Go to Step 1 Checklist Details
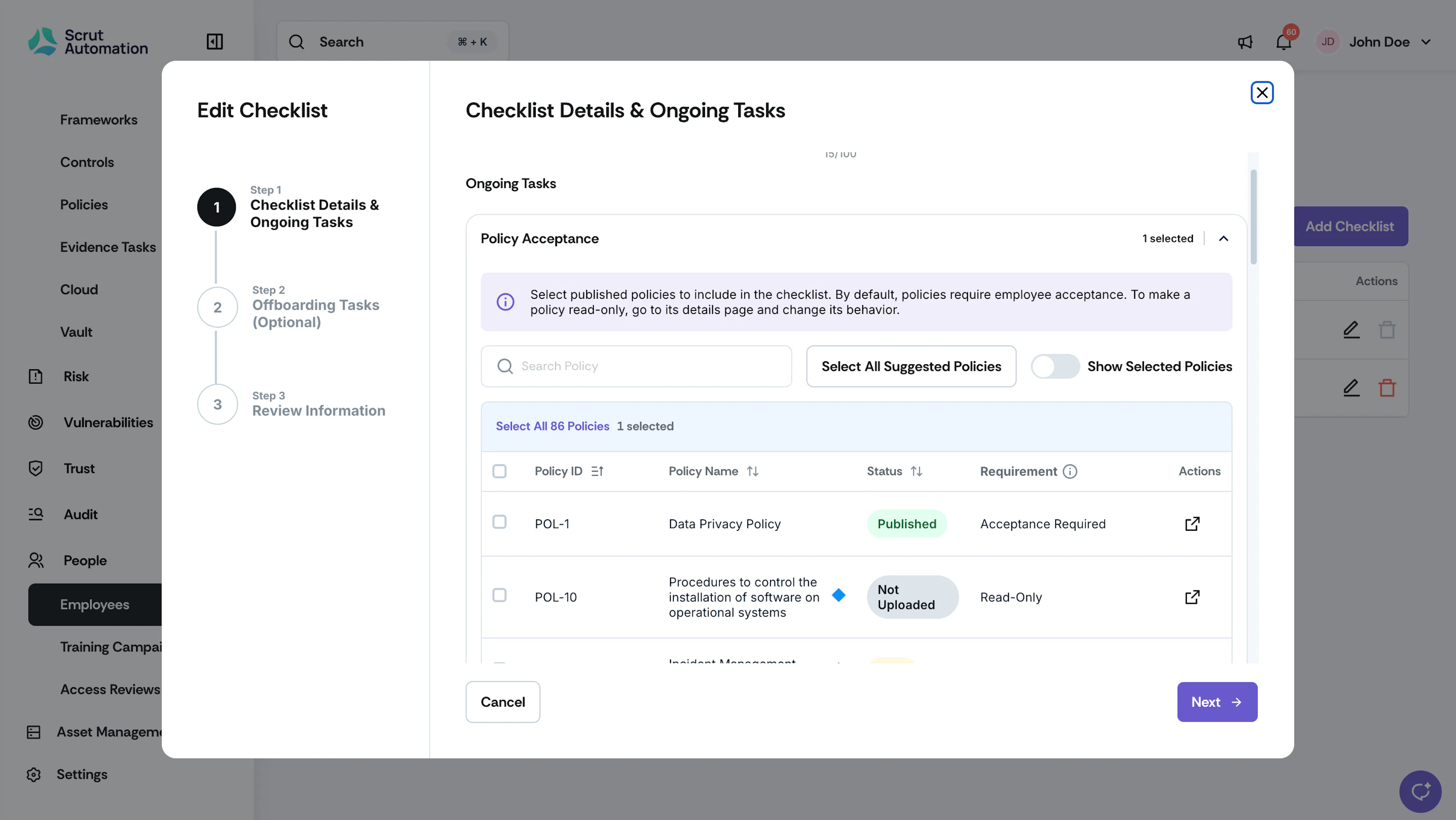 [288, 207]
